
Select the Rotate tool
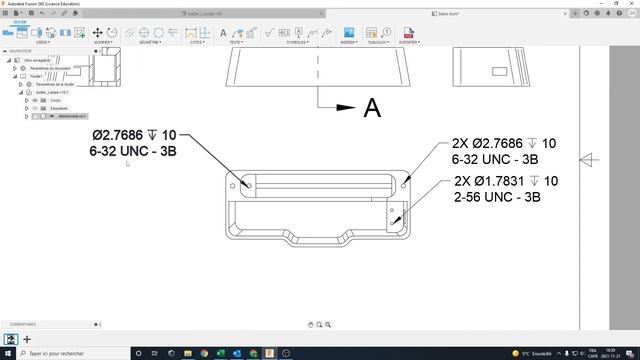tap(112, 33)
